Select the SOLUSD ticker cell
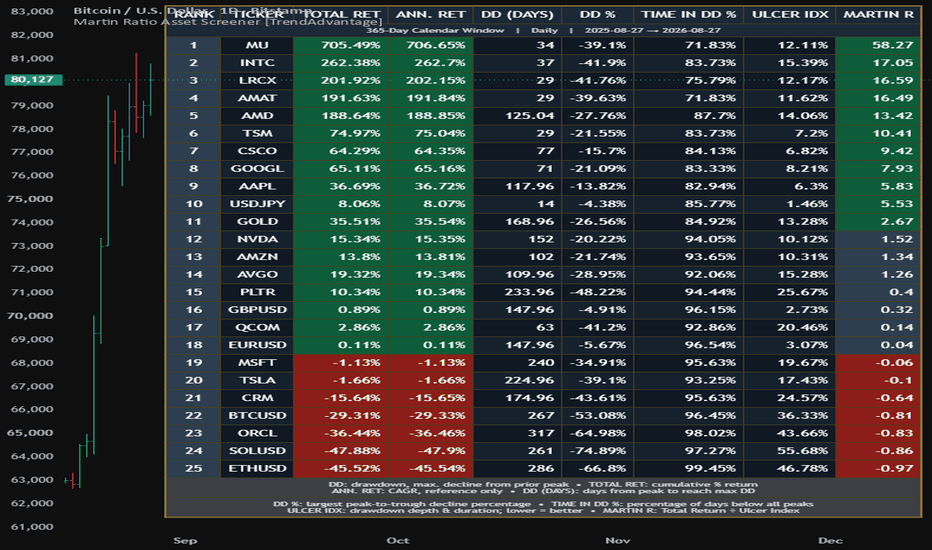Image resolution: width=932 pixels, height=550 pixels. [257, 451]
